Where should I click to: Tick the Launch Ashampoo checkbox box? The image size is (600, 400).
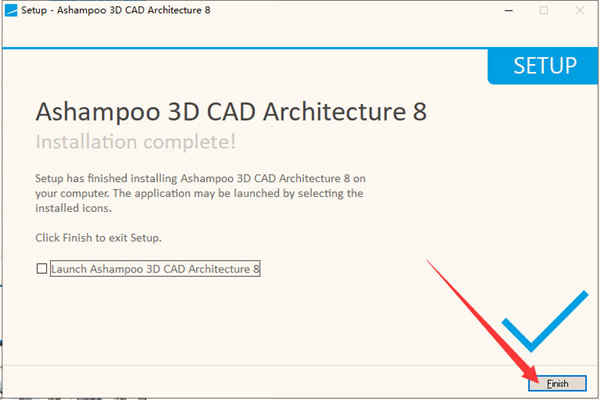(41, 269)
